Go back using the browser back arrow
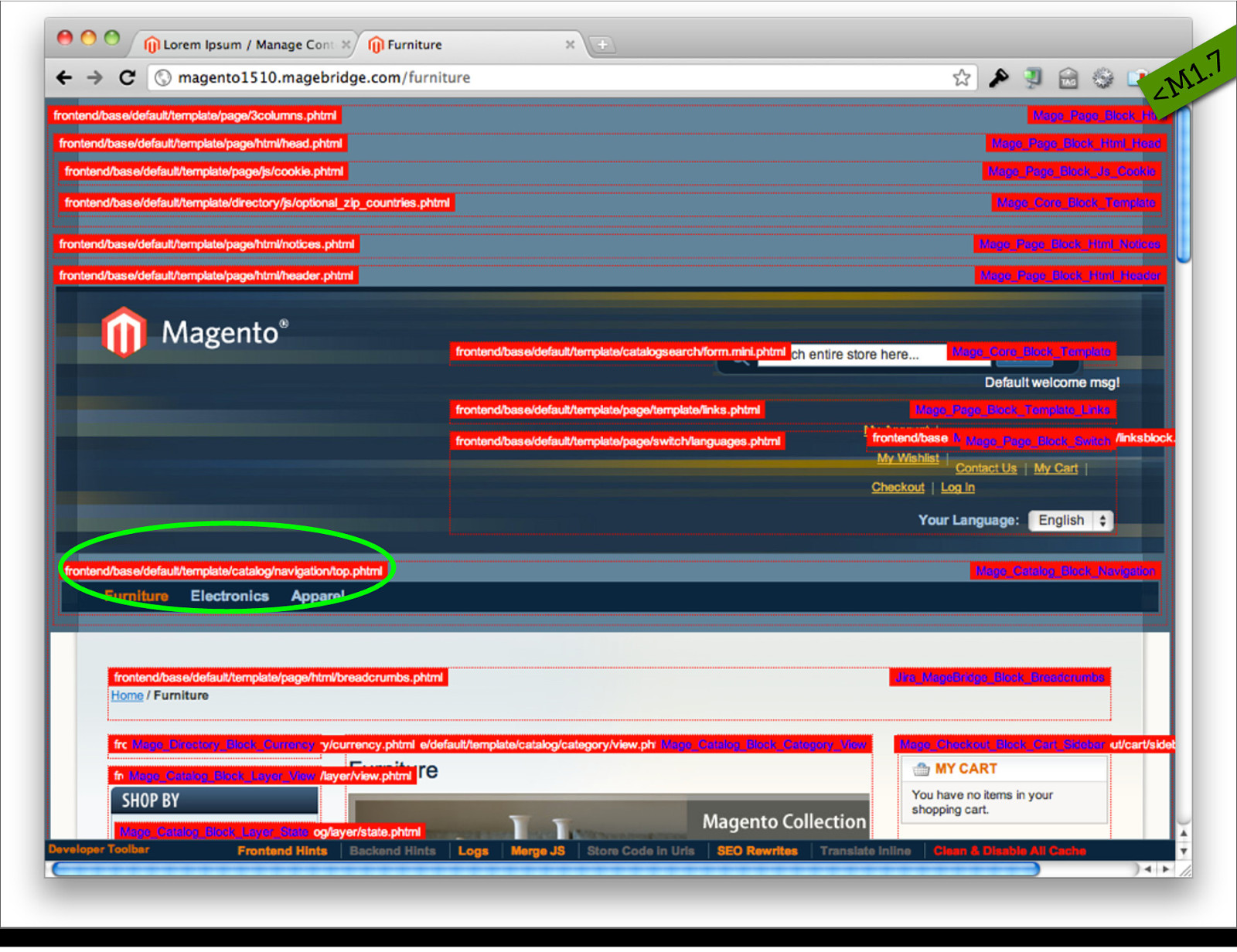The image size is (1237, 952). [x=64, y=78]
